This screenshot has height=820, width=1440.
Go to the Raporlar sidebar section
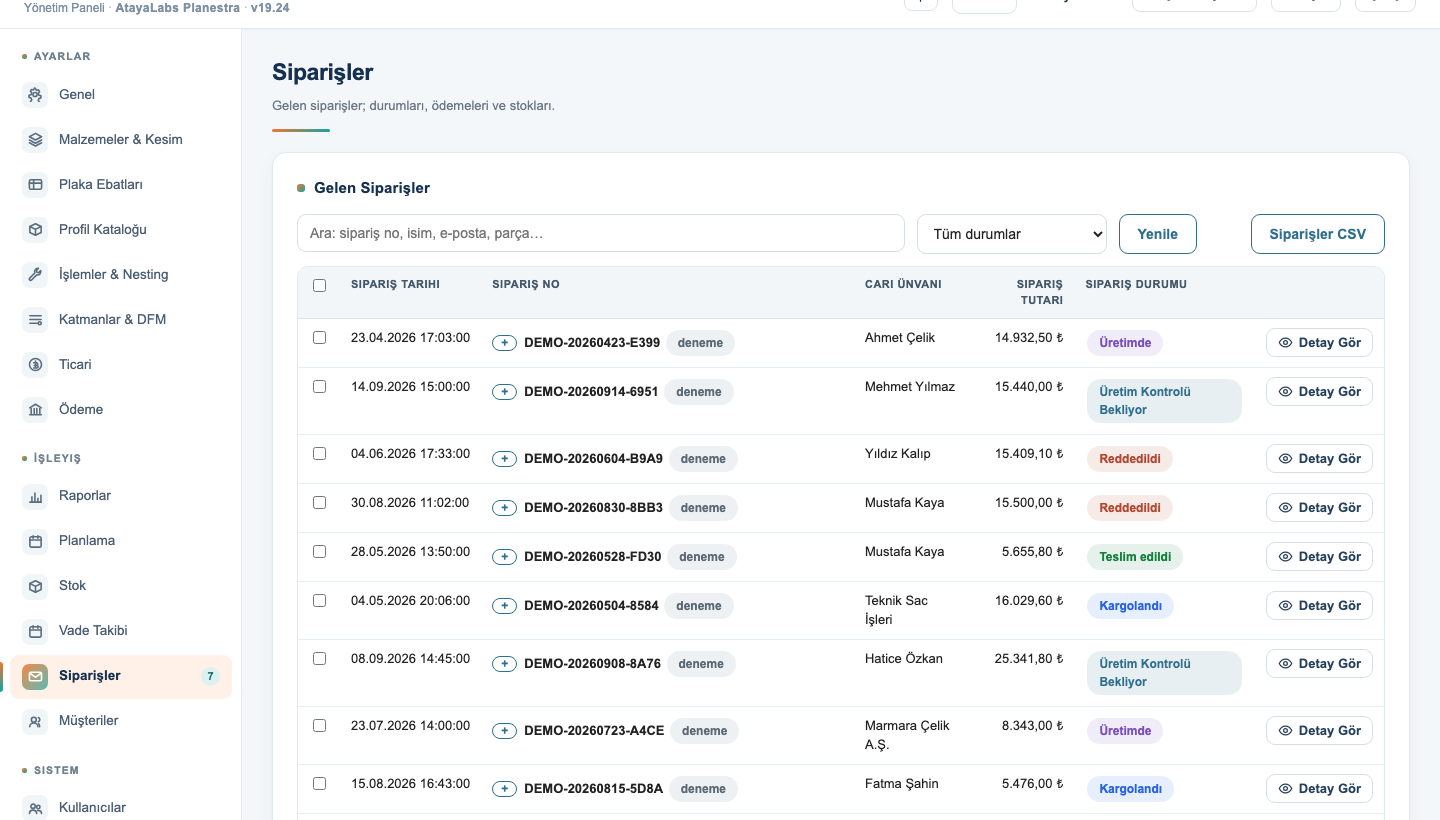point(121,496)
